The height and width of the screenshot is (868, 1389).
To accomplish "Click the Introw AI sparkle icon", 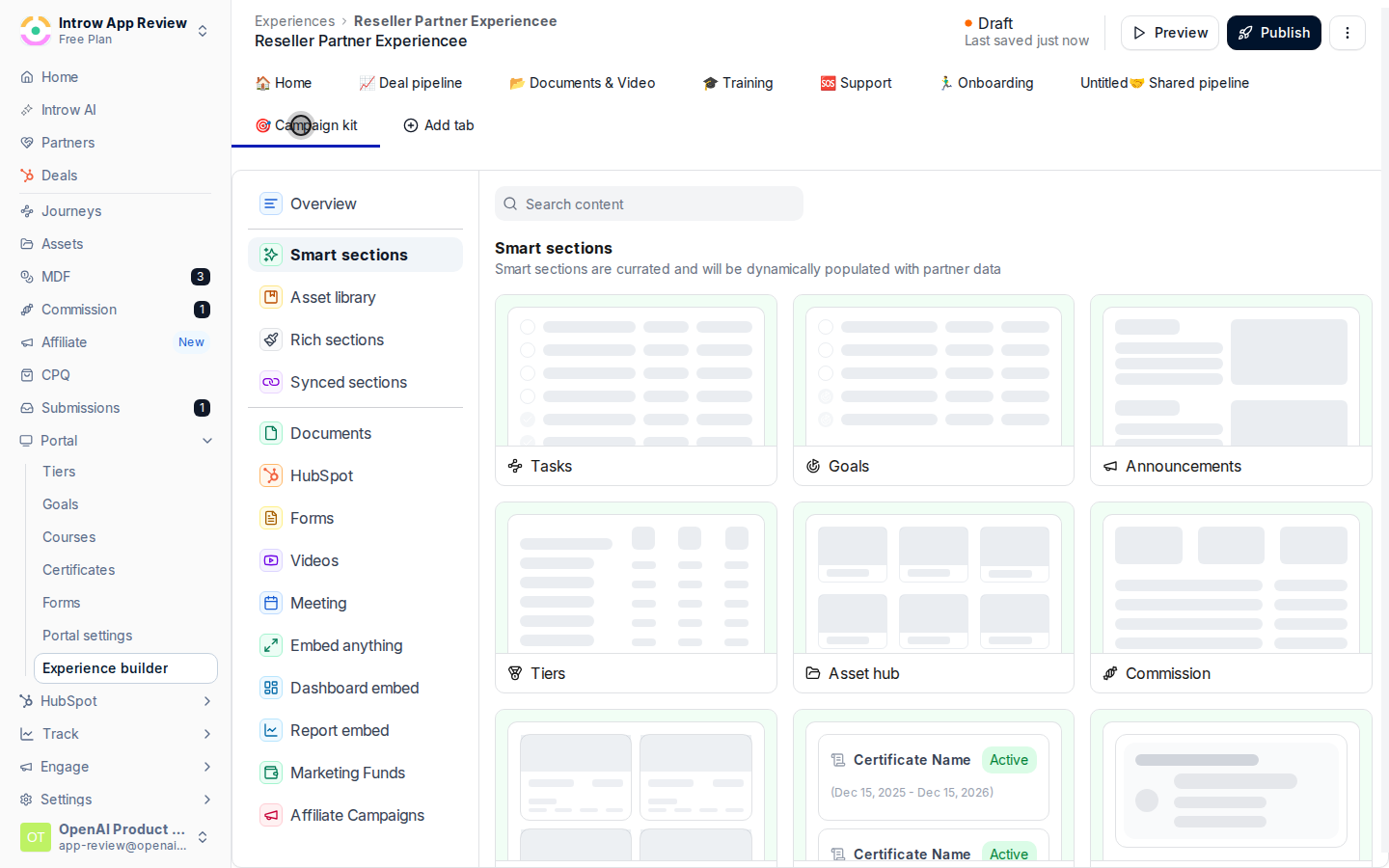I will click(27, 110).
